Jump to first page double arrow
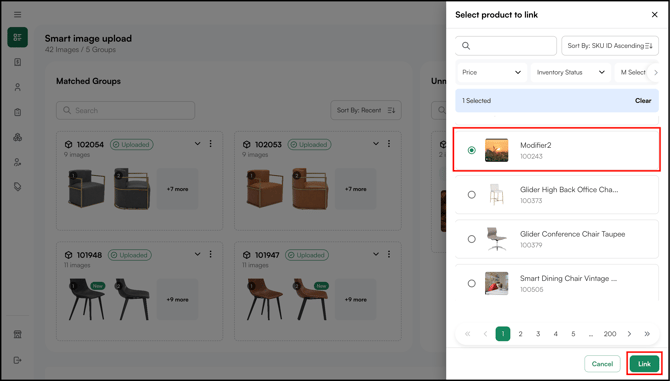Screen dimensions: 670x381 click(467, 334)
